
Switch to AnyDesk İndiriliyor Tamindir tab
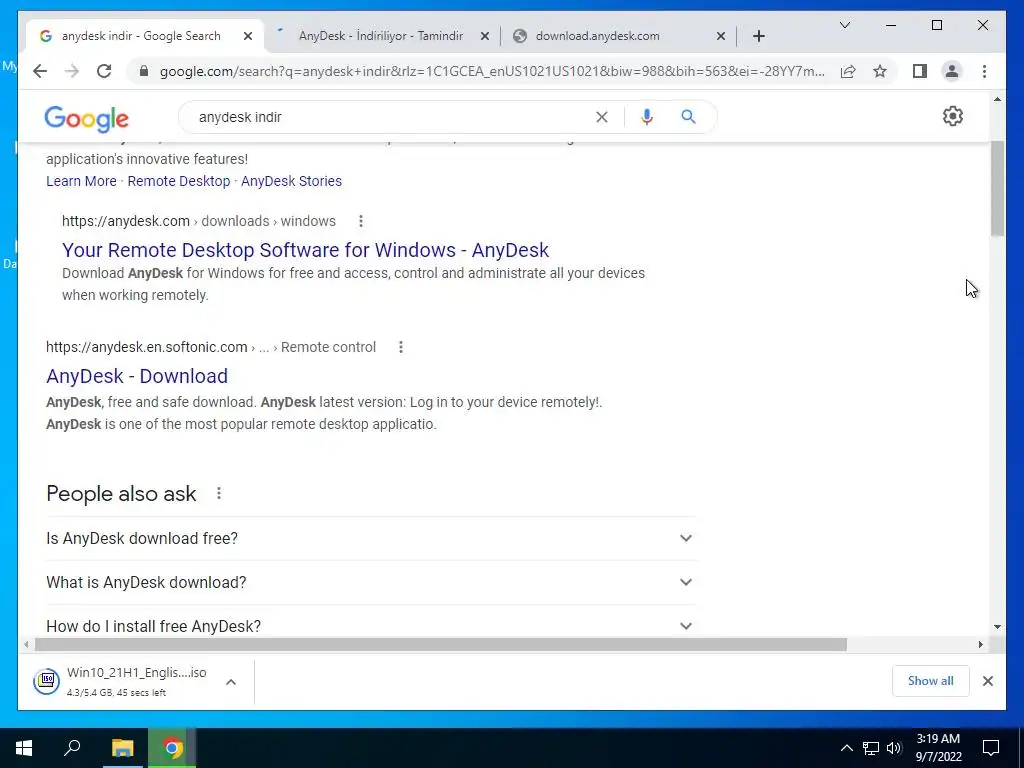click(381, 36)
